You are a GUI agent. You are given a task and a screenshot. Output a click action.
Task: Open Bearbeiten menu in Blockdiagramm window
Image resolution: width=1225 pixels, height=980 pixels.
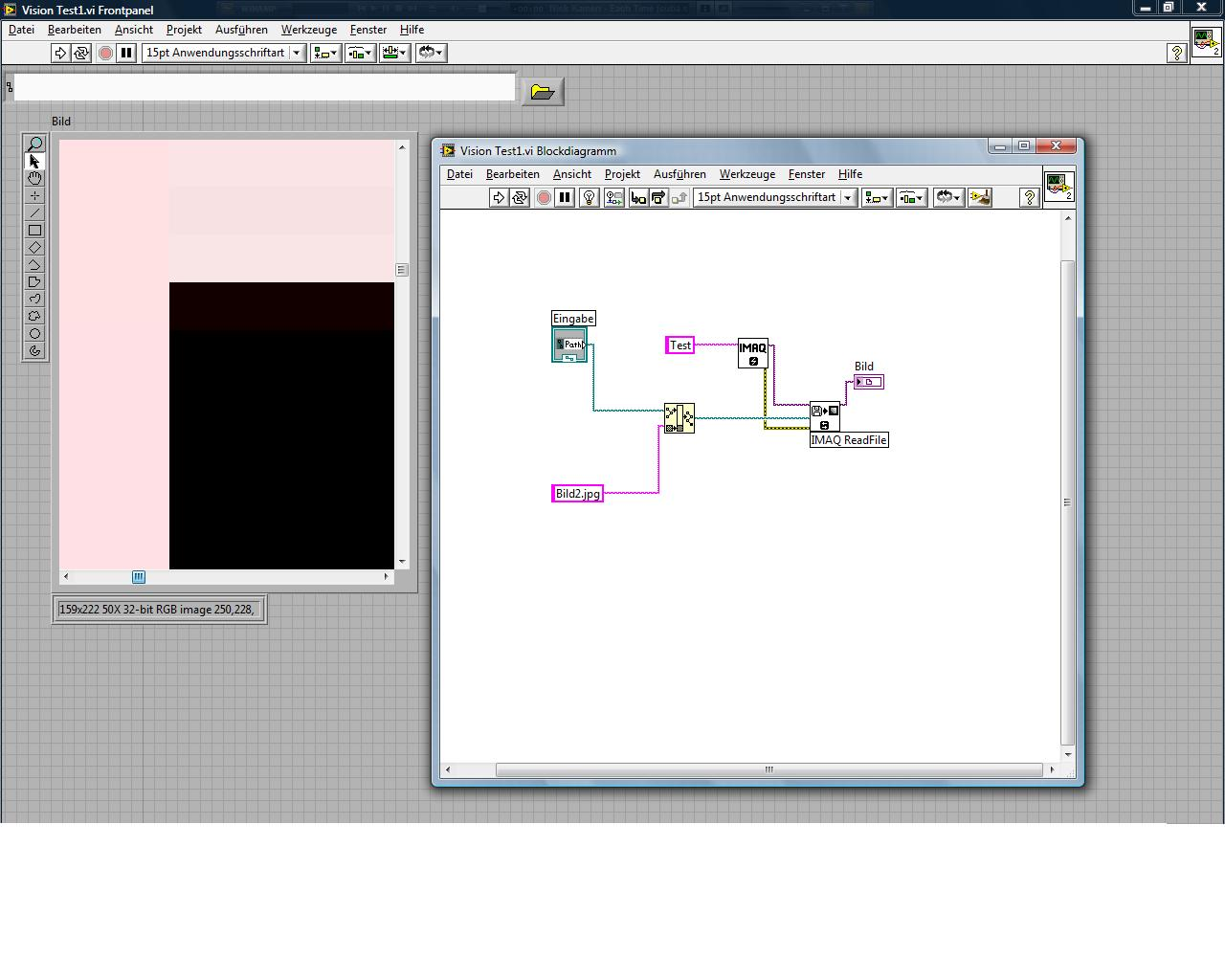(x=513, y=174)
